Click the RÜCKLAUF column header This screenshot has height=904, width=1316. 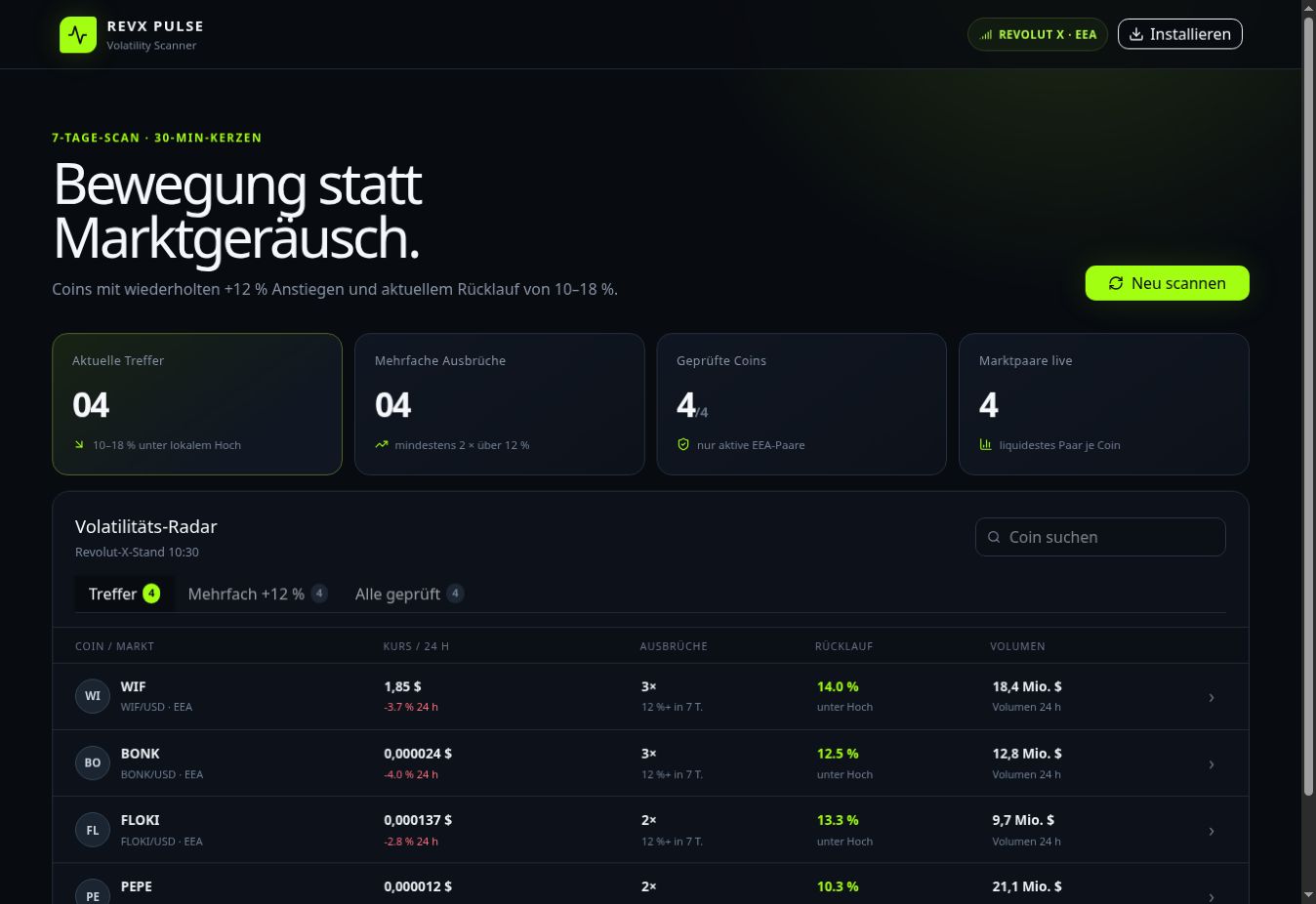844,646
